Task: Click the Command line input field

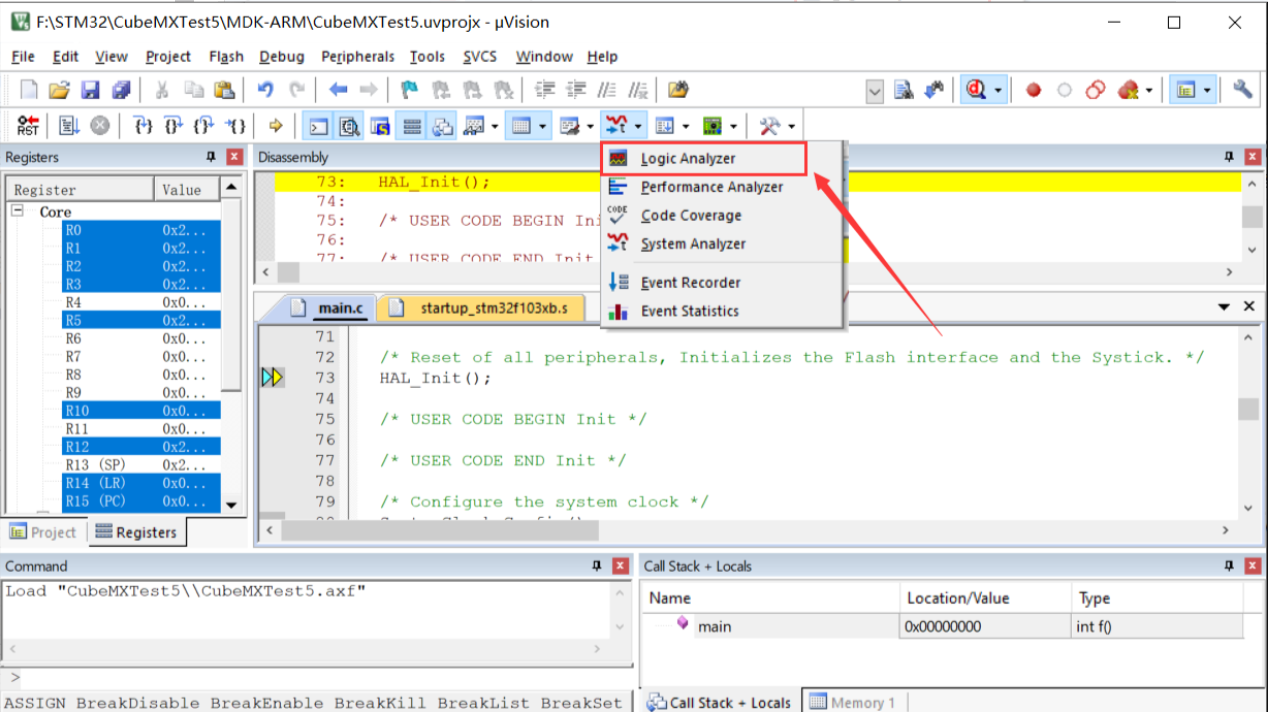Action: [x=325, y=680]
